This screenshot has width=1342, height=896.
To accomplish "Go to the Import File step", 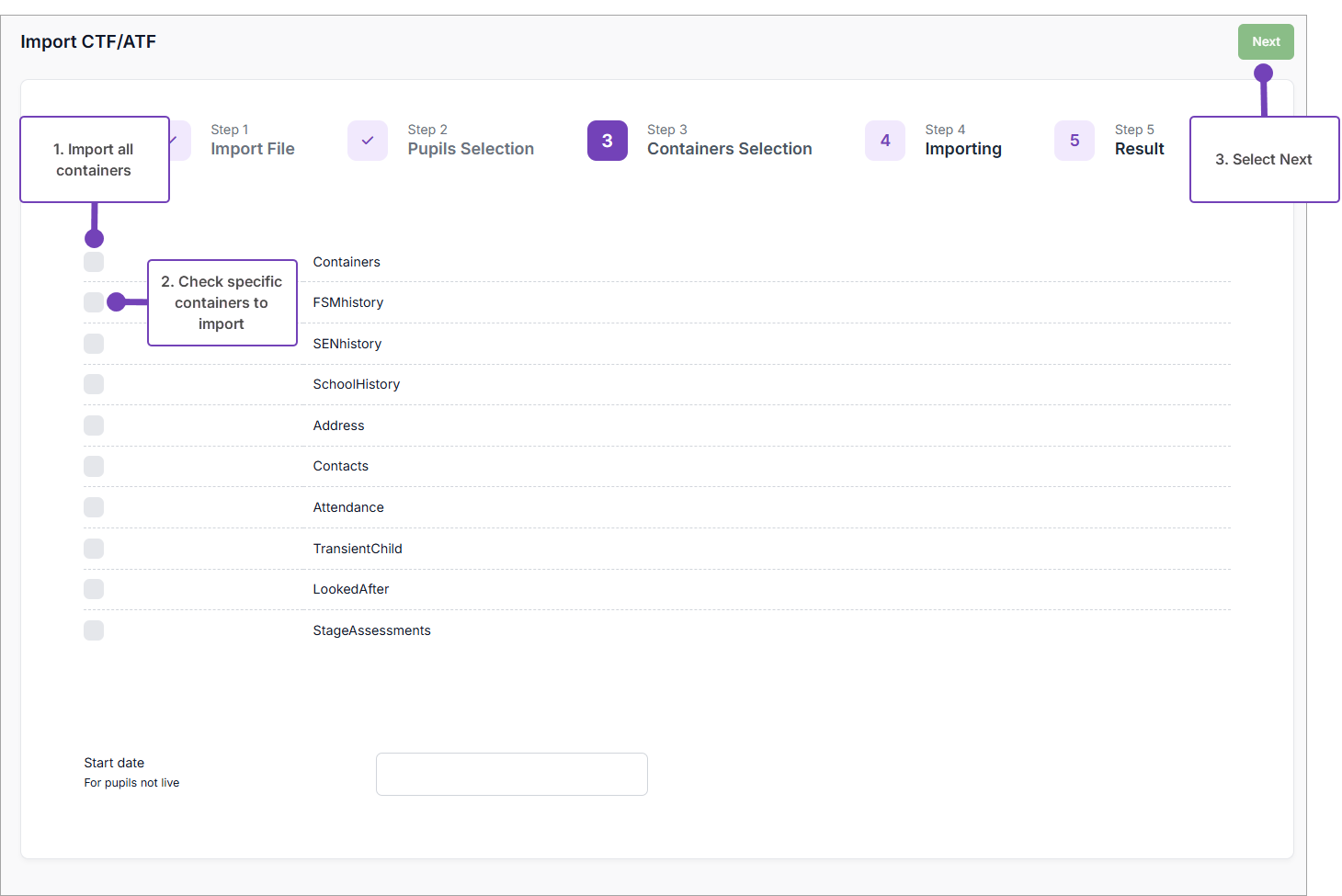I will (252, 149).
